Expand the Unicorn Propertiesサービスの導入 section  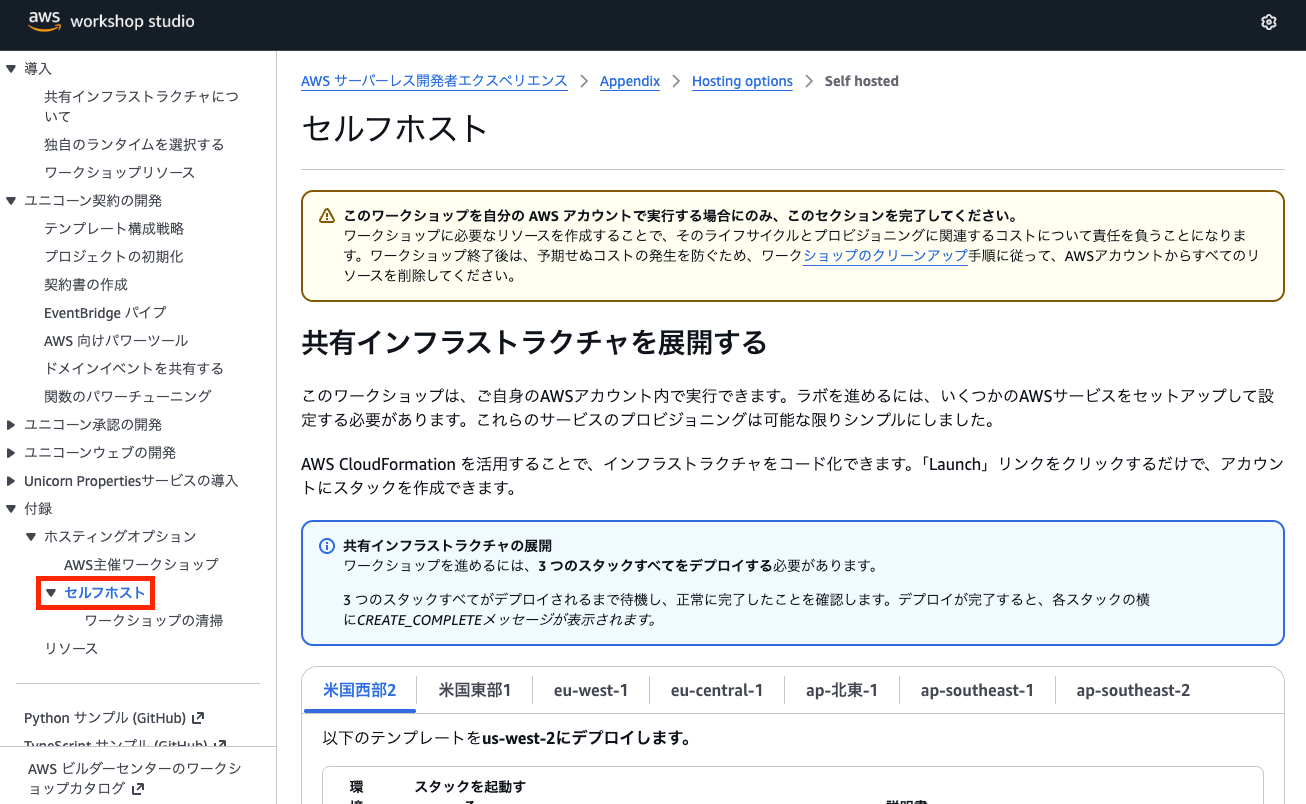[x=11, y=479]
